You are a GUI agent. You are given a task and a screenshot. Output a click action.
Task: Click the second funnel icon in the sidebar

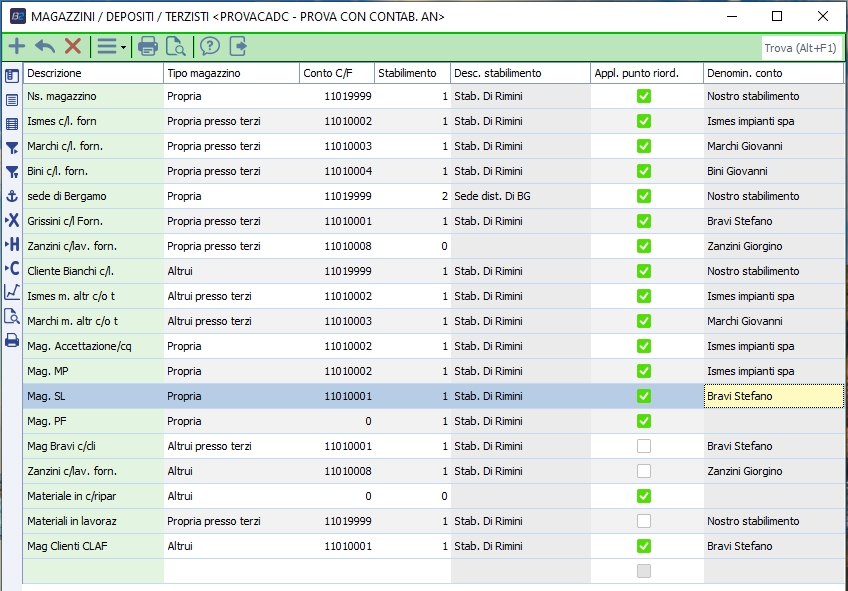pyautogui.click(x=12, y=172)
